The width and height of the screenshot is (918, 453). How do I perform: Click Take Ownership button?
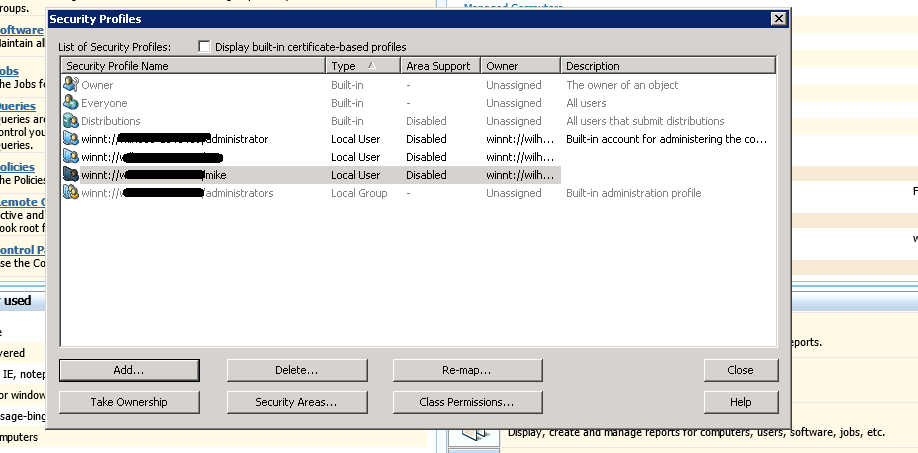tap(129, 402)
